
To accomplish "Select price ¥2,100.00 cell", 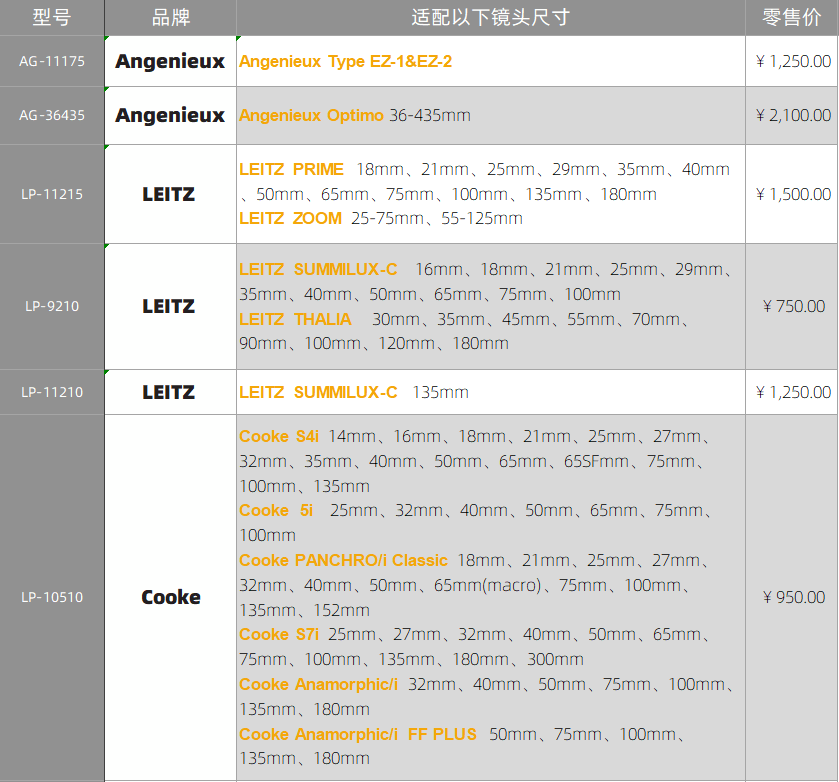I will 792,115.
